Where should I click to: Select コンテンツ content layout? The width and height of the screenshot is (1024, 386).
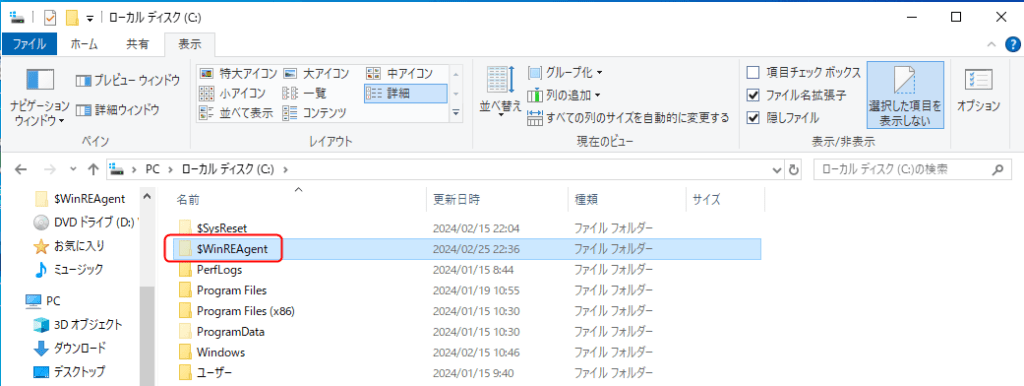tap(314, 113)
